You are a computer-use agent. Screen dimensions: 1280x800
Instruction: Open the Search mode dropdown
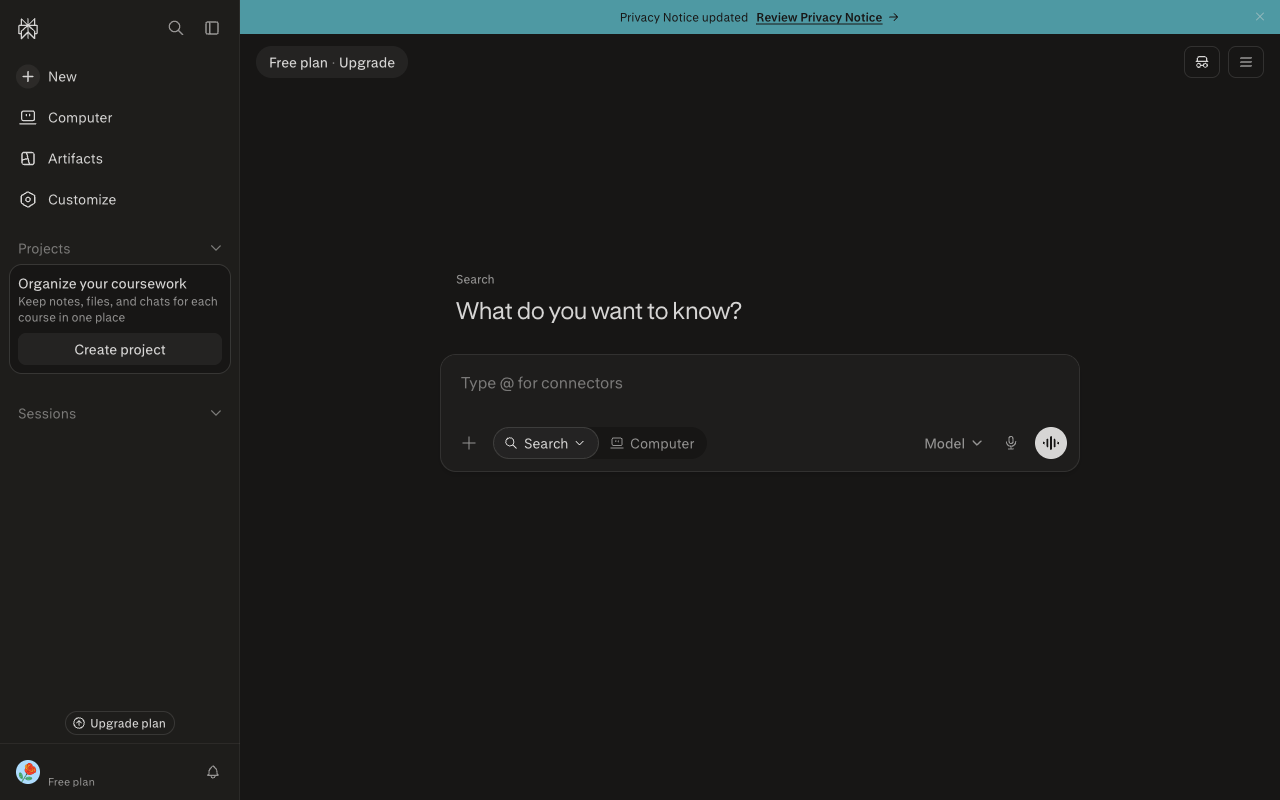[x=546, y=443]
